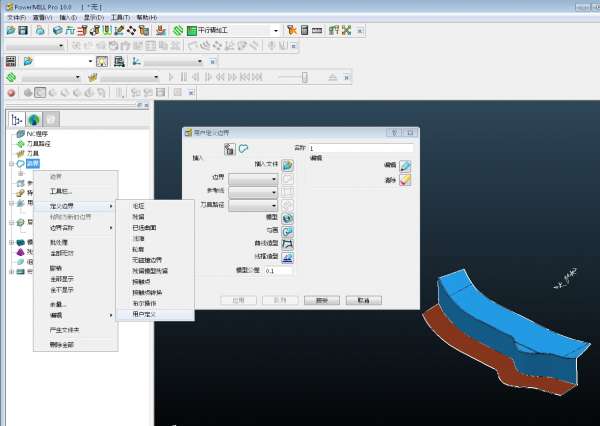Viewport: 600px width, 426px height.
Task: Click the 应用 button in the dialog
Action: (239, 300)
